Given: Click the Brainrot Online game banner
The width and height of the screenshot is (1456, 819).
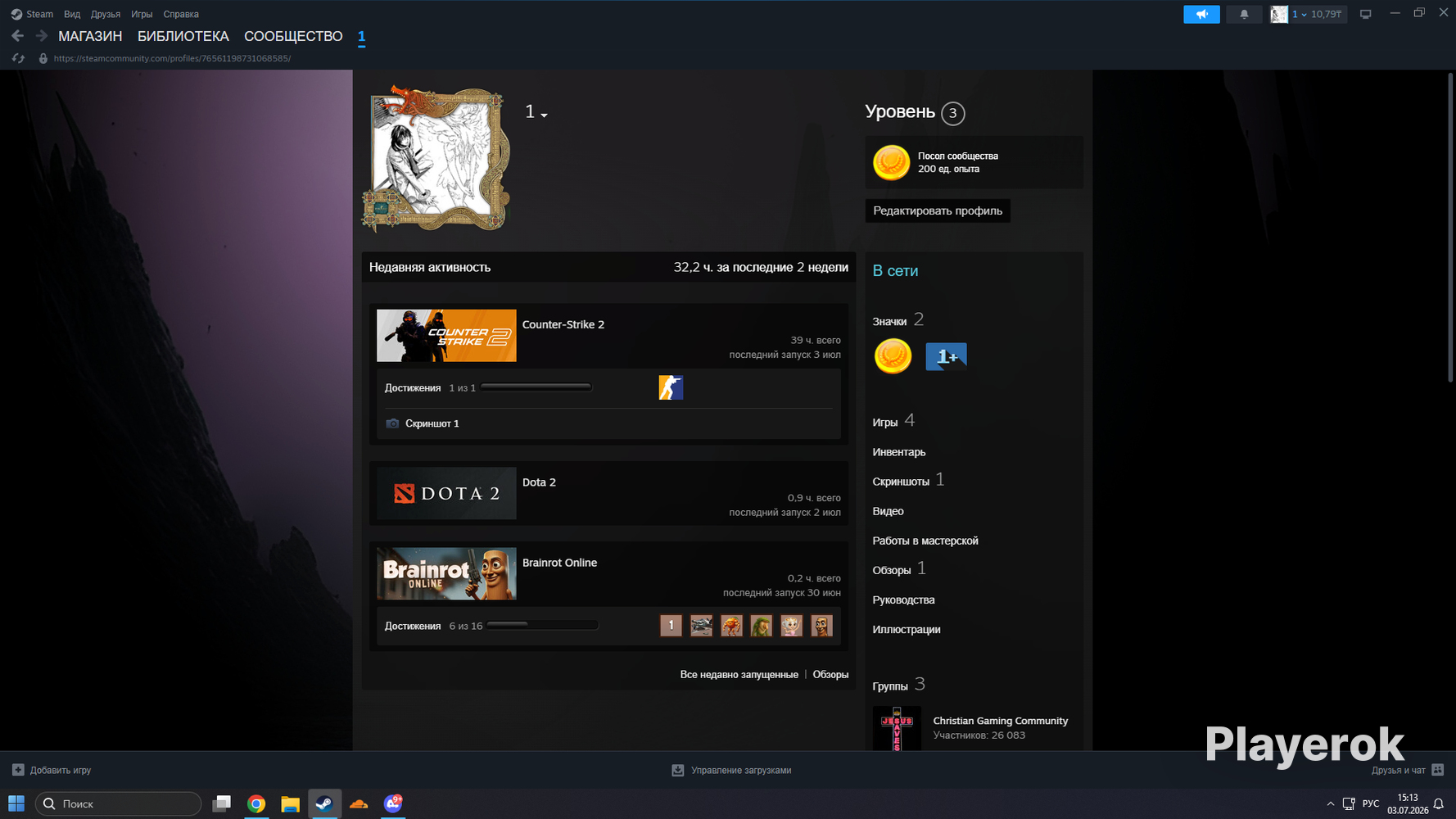Looking at the screenshot, I should 446,573.
